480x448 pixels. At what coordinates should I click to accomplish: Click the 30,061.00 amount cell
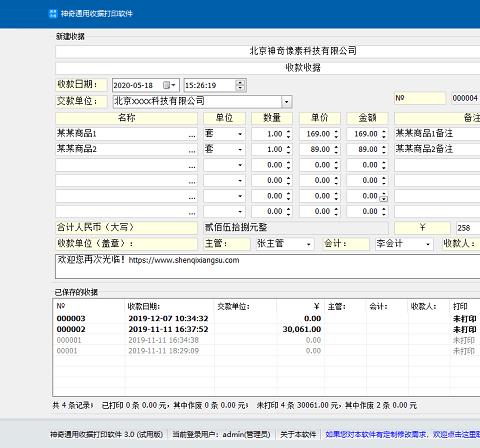[302, 329]
